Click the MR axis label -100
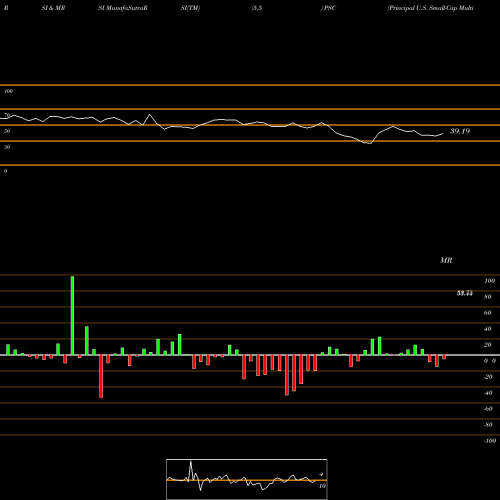 490,441
